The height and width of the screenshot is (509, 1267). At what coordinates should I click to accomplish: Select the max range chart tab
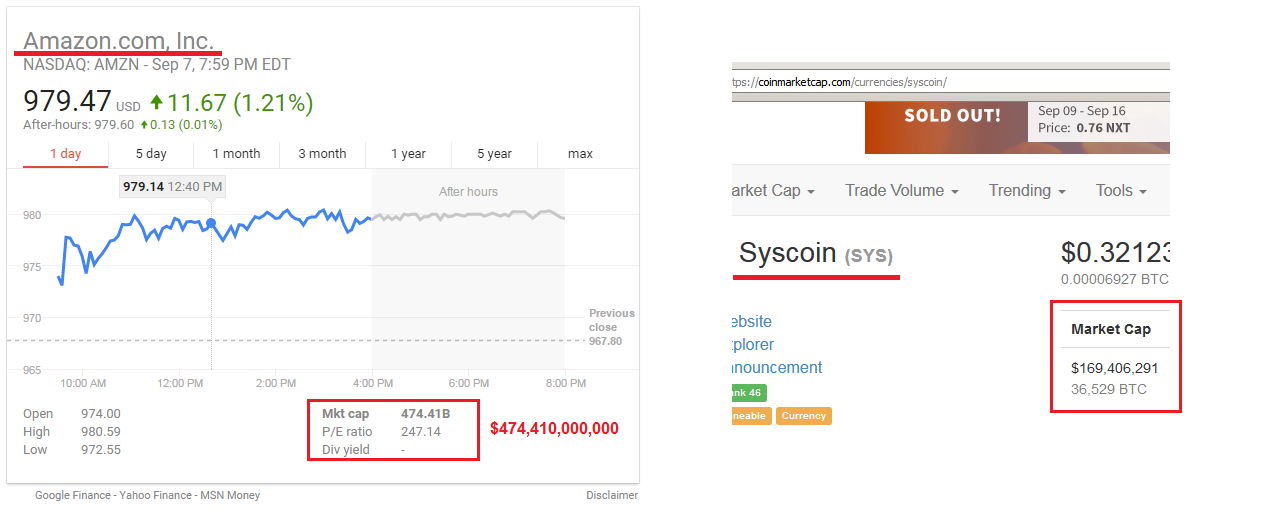coord(580,153)
